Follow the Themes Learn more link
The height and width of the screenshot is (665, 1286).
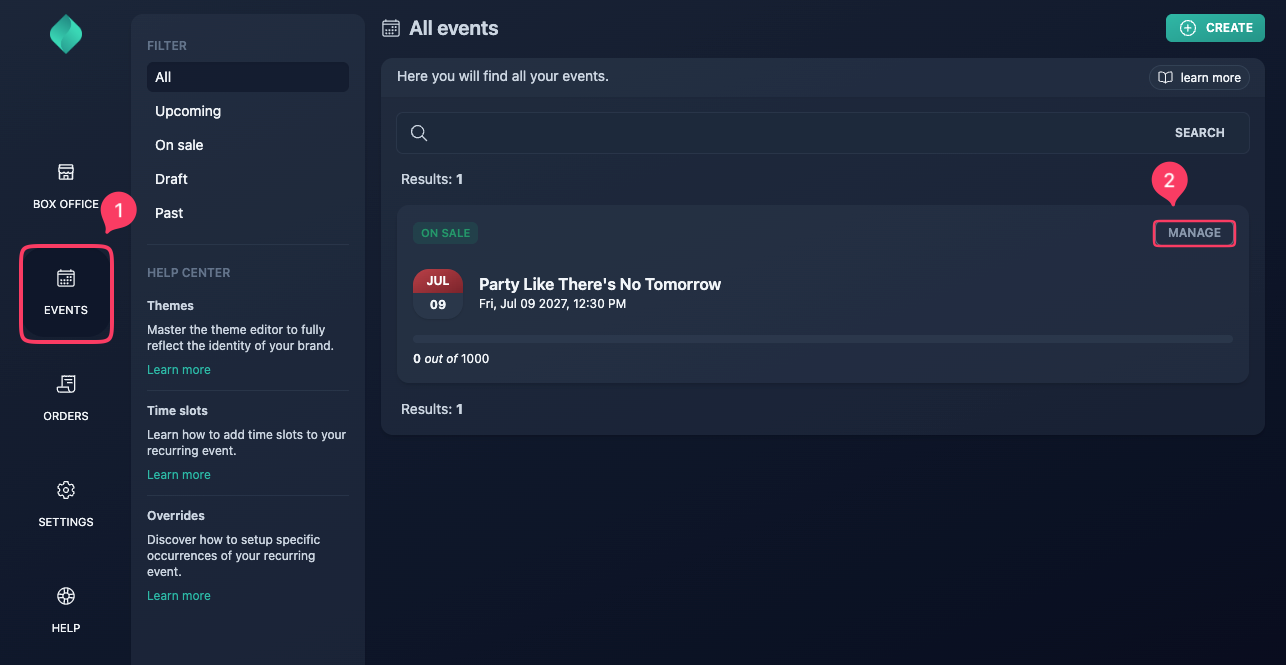[x=179, y=370]
